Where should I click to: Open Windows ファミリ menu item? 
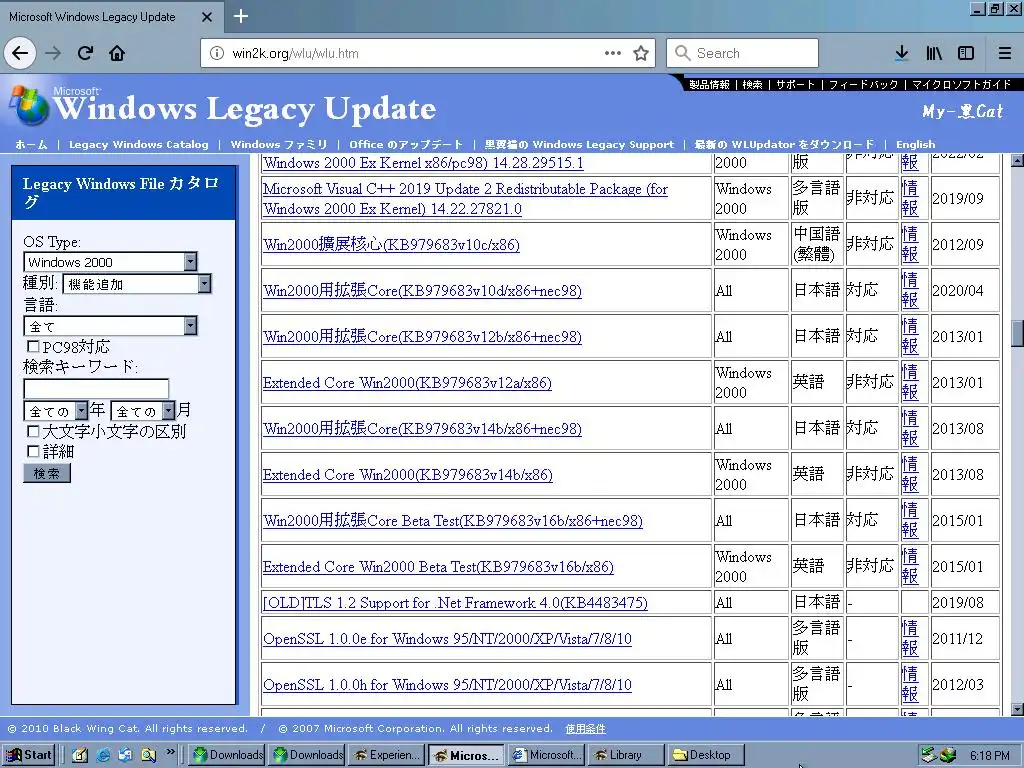click(279, 144)
